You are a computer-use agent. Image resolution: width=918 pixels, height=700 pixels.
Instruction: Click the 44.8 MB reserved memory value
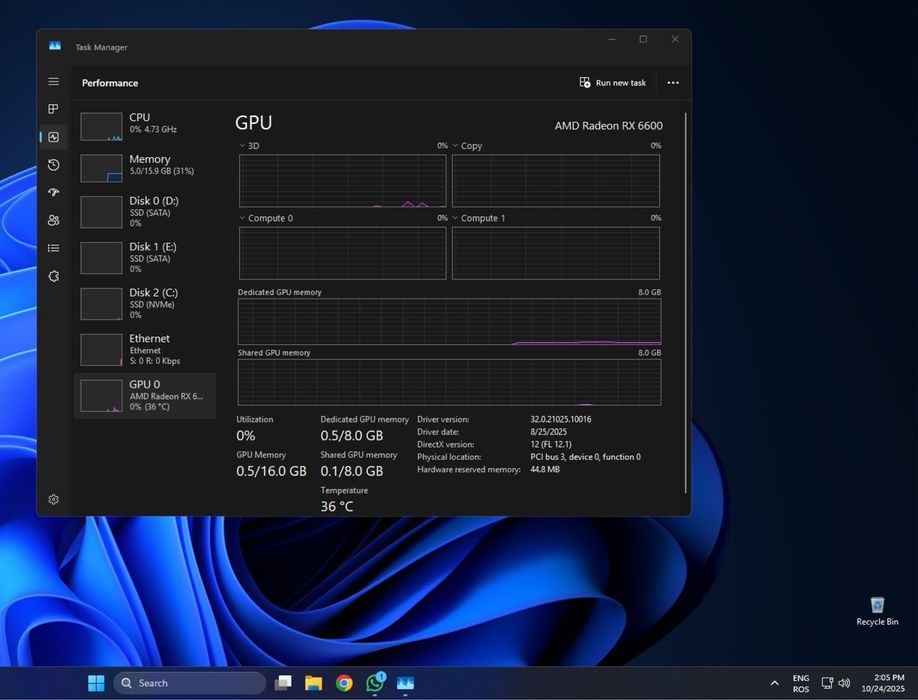(x=545, y=469)
